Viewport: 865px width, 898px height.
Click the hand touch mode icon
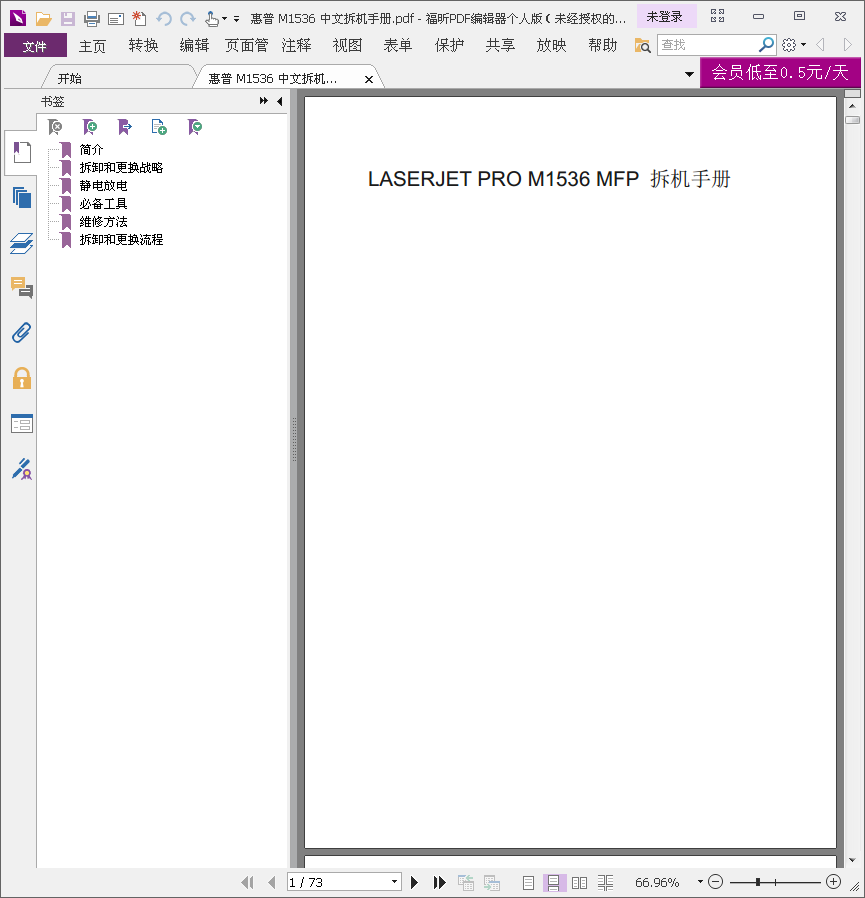(212, 19)
